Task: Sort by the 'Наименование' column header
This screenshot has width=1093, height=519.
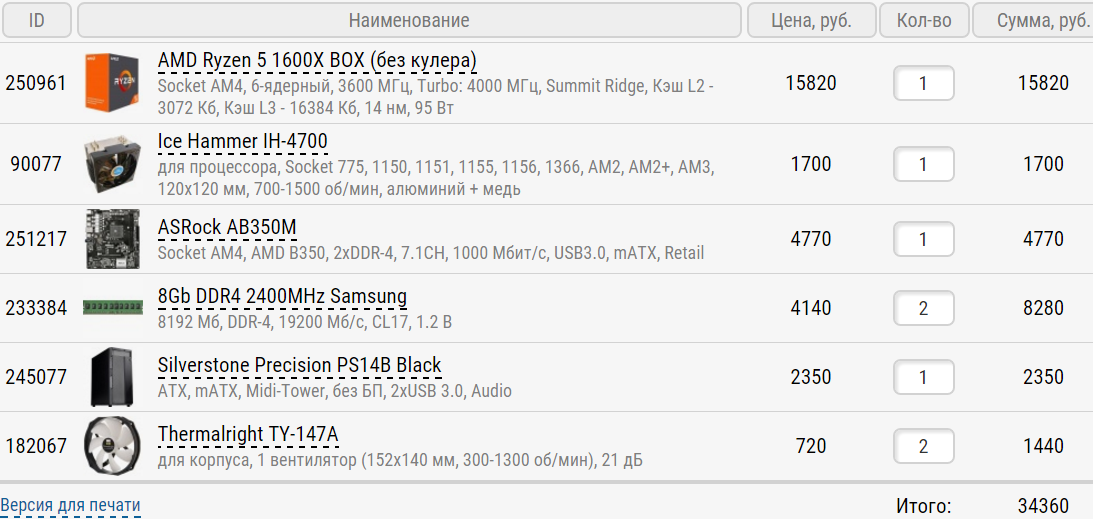Action: pos(409,20)
